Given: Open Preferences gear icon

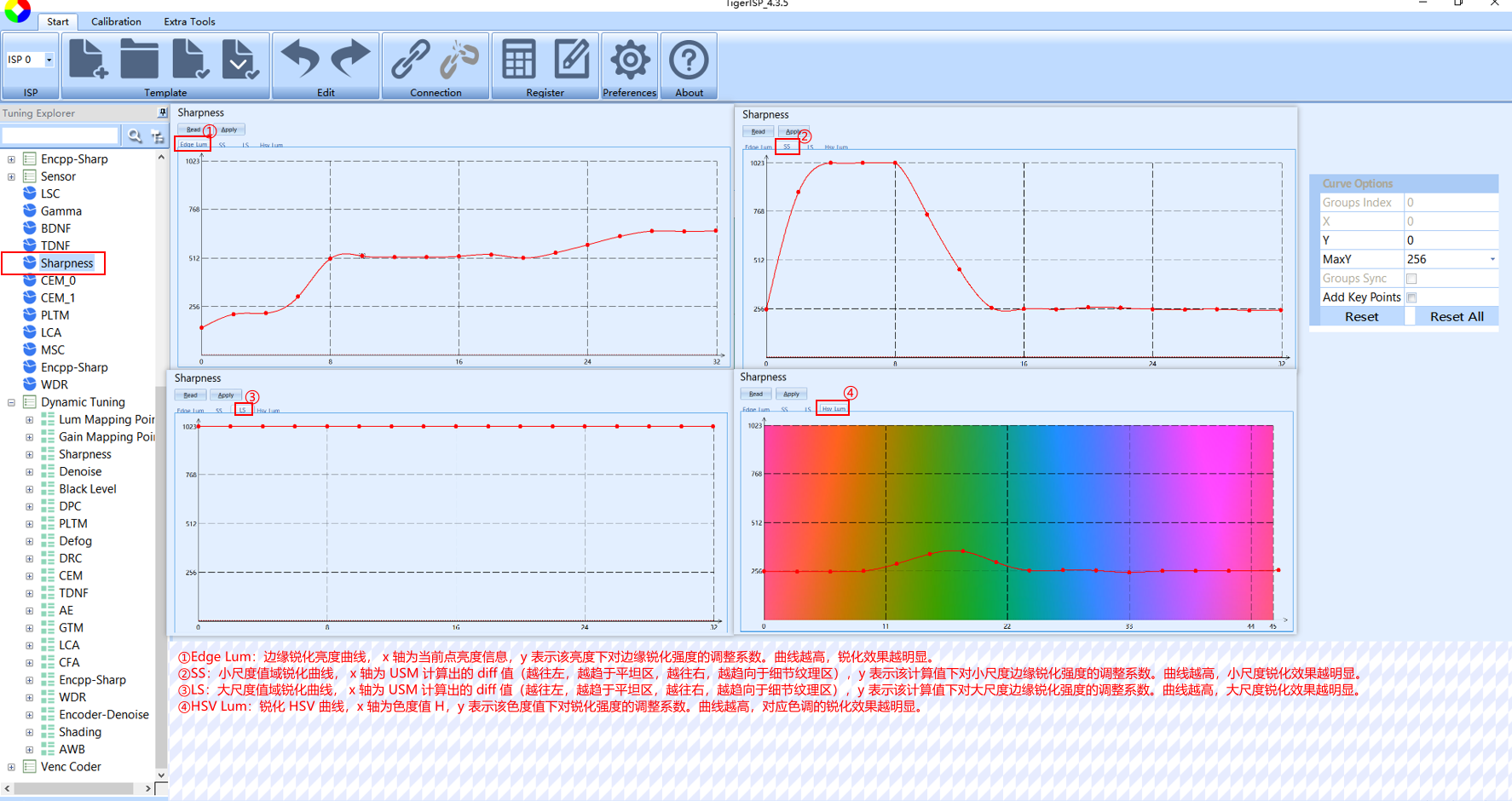Looking at the screenshot, I should 629,60.
